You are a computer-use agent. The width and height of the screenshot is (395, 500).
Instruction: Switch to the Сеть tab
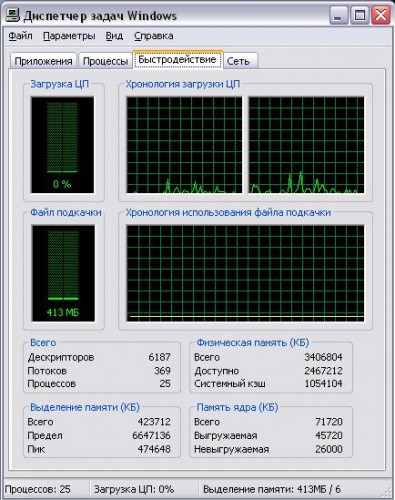point(239,61)
